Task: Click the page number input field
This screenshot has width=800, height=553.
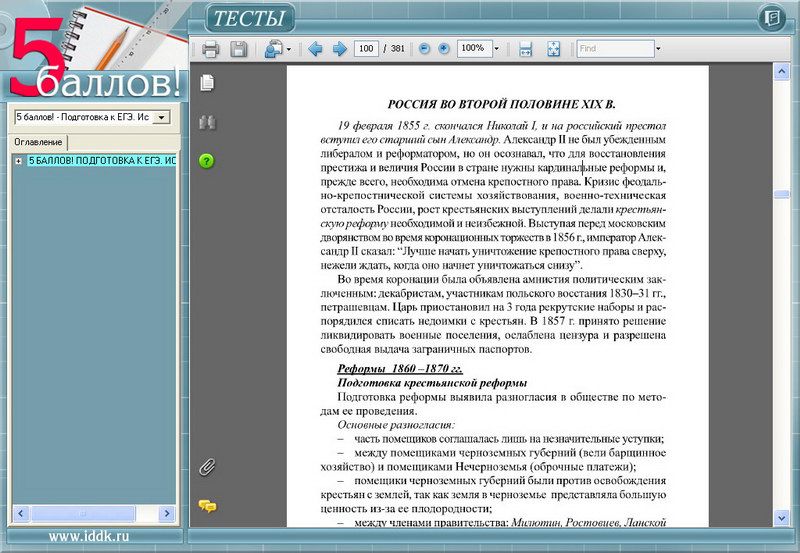Action: (x=365, y=48)
